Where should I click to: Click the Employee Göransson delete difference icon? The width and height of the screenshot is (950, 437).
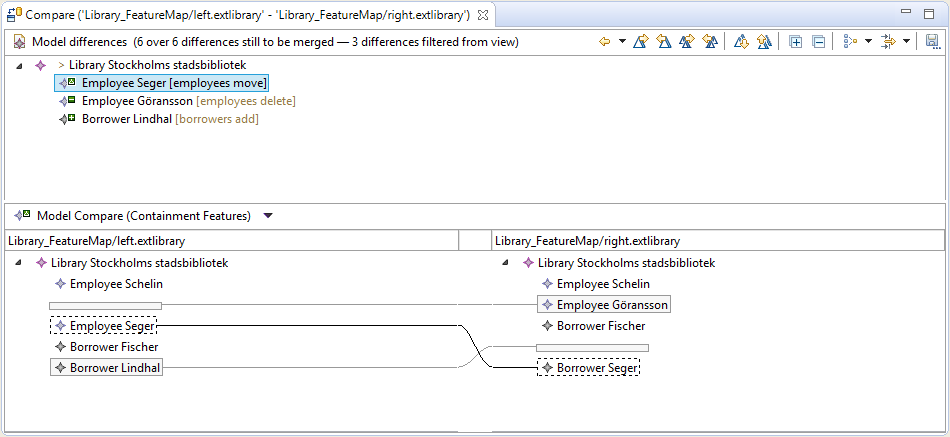pos(67,101)
